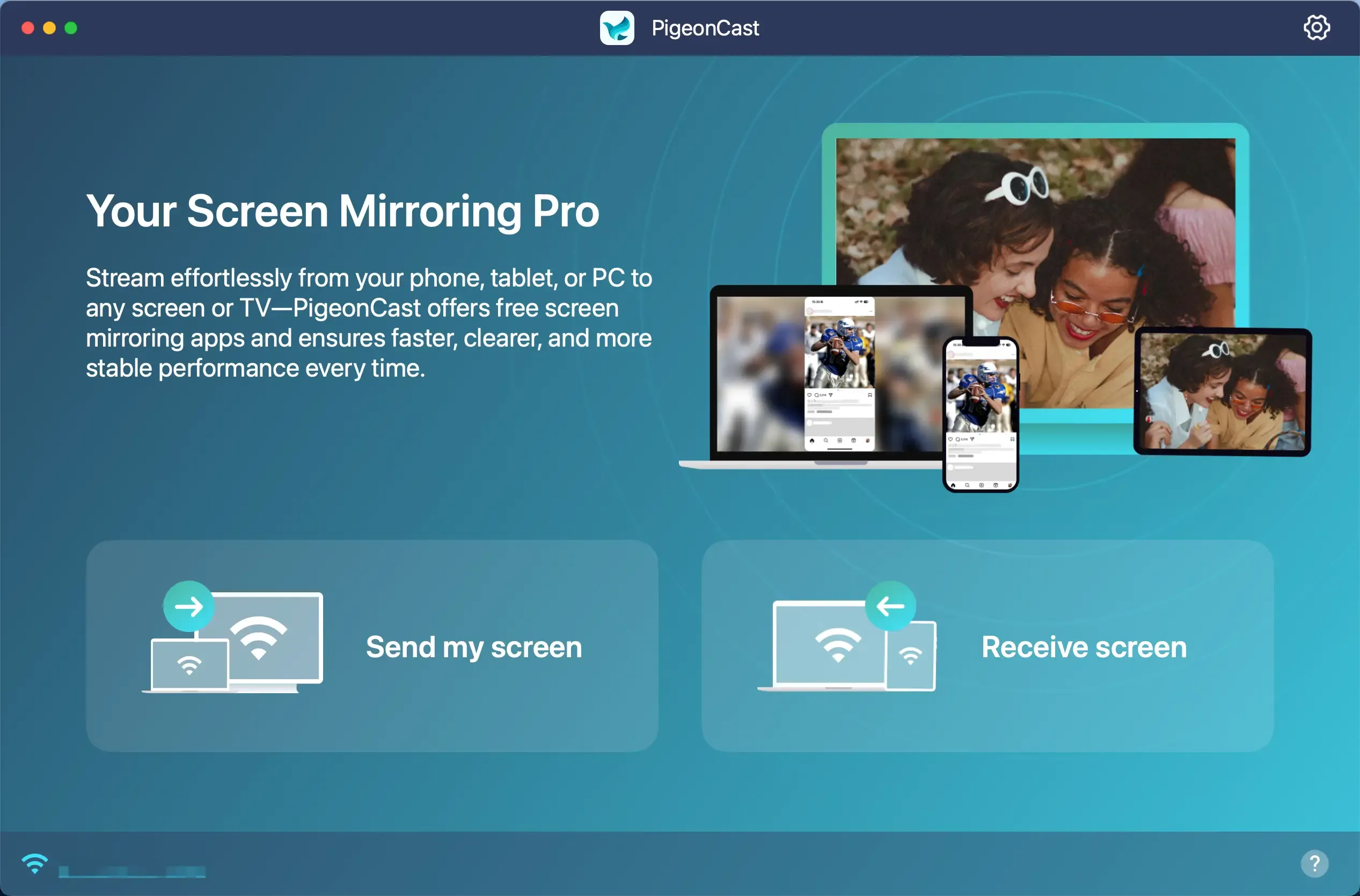Close the window with the red button
The image size is (1360, 896).
click(27, 28)
